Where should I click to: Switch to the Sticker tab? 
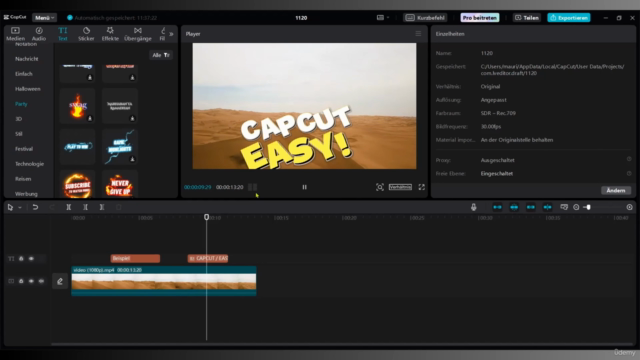[x=86, y=34]
